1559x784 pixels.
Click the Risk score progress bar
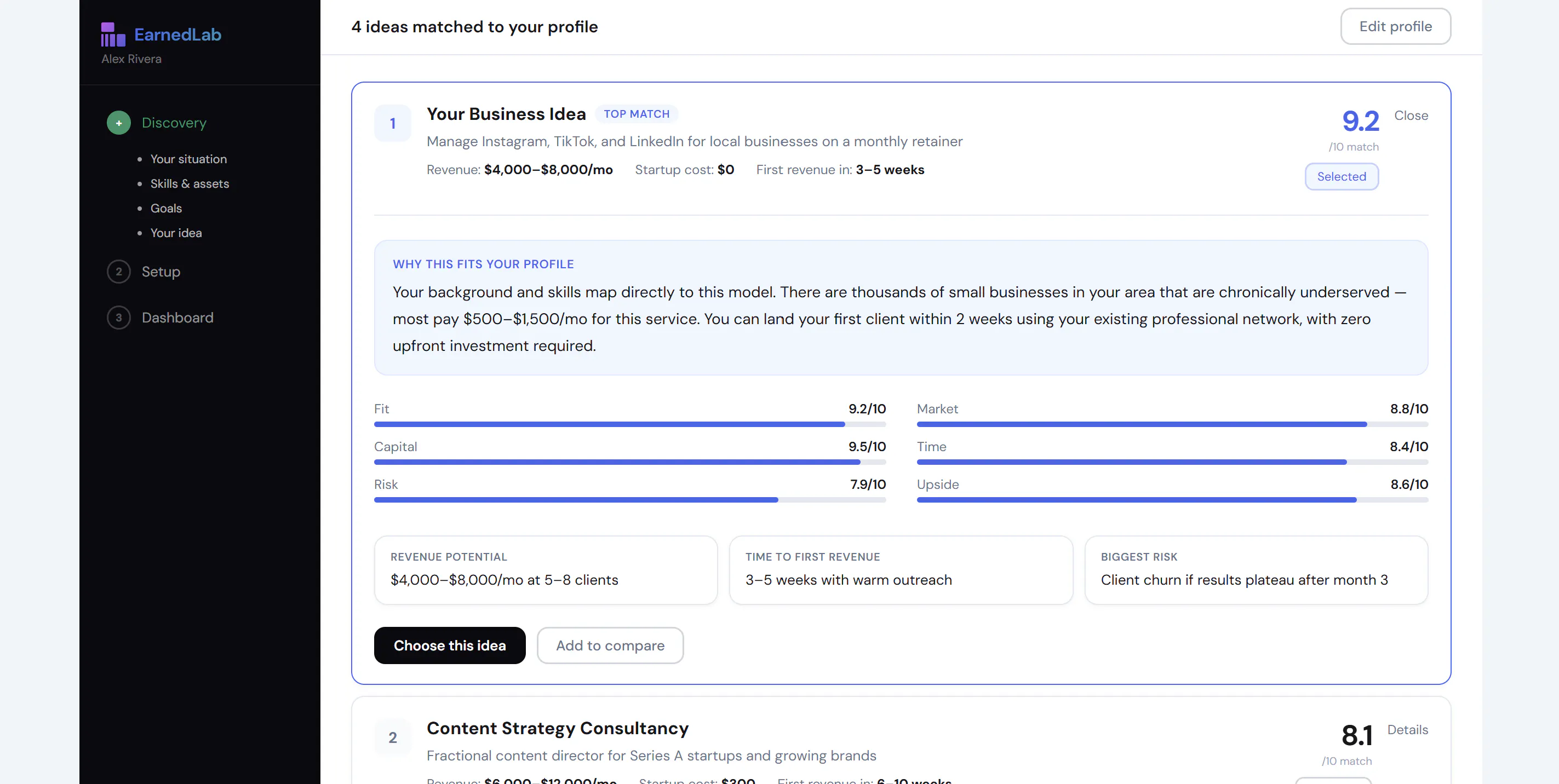[x=629, y=500]
